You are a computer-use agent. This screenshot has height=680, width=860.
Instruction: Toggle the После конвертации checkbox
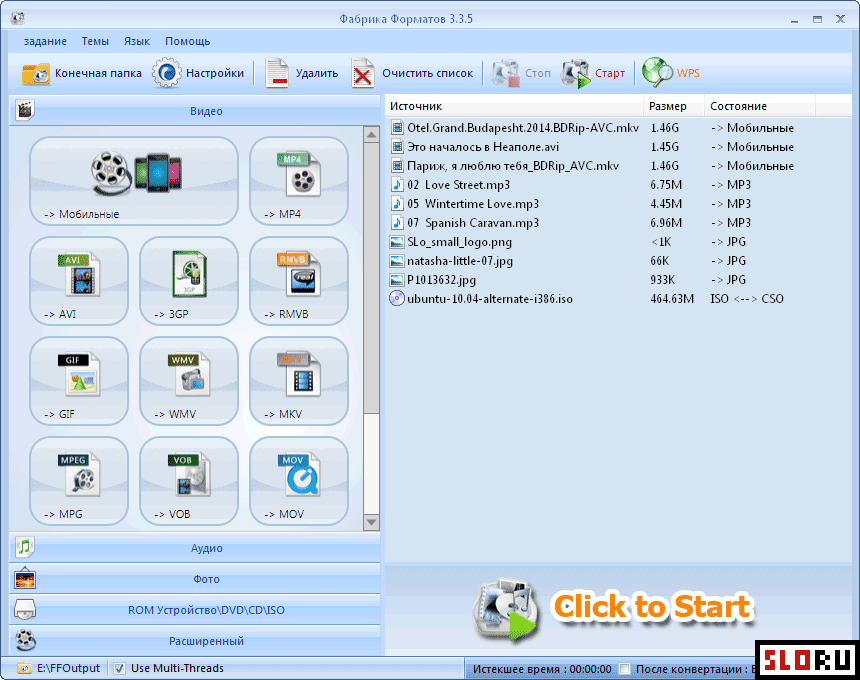click(624, 668)
